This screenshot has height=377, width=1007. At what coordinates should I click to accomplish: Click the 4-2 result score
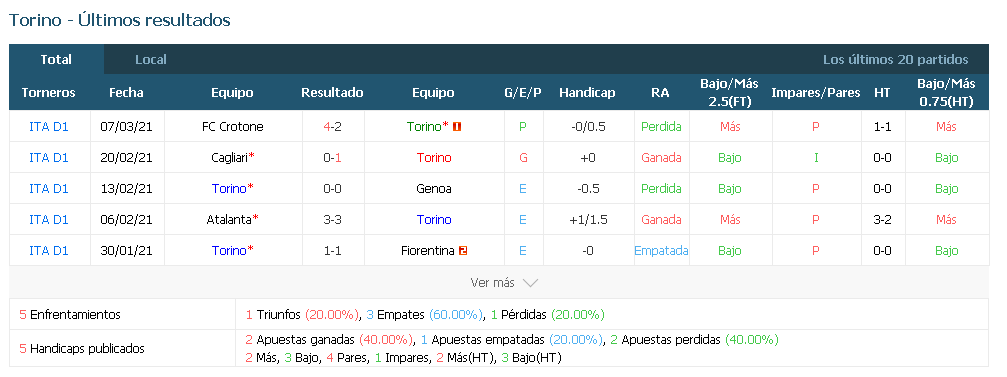(332, 127)
